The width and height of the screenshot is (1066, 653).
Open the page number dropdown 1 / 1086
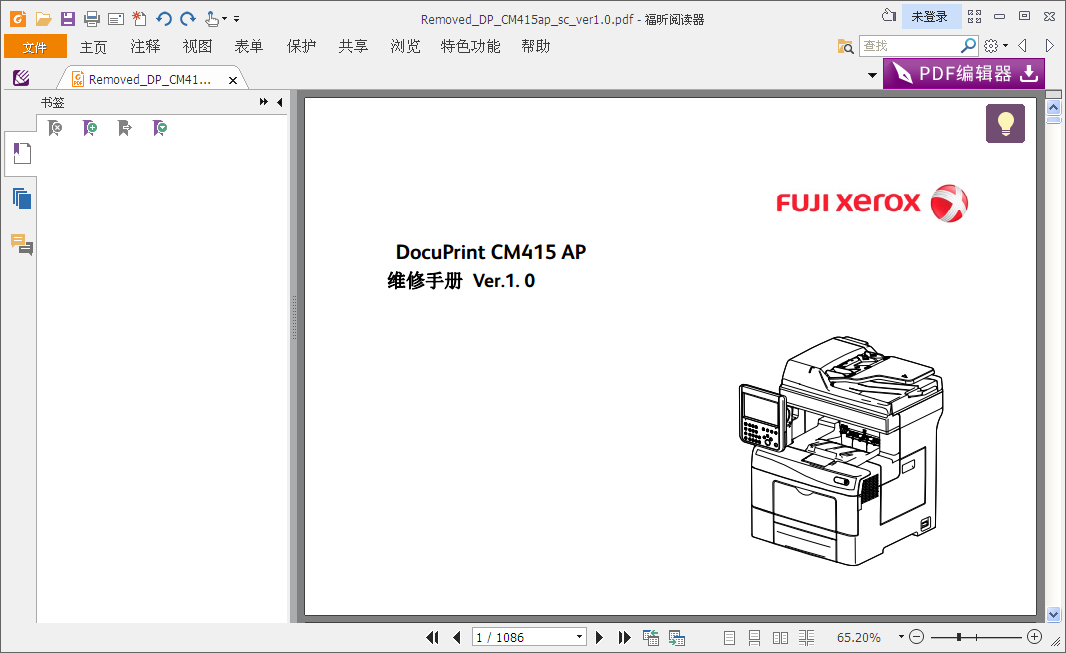point(579,637)
